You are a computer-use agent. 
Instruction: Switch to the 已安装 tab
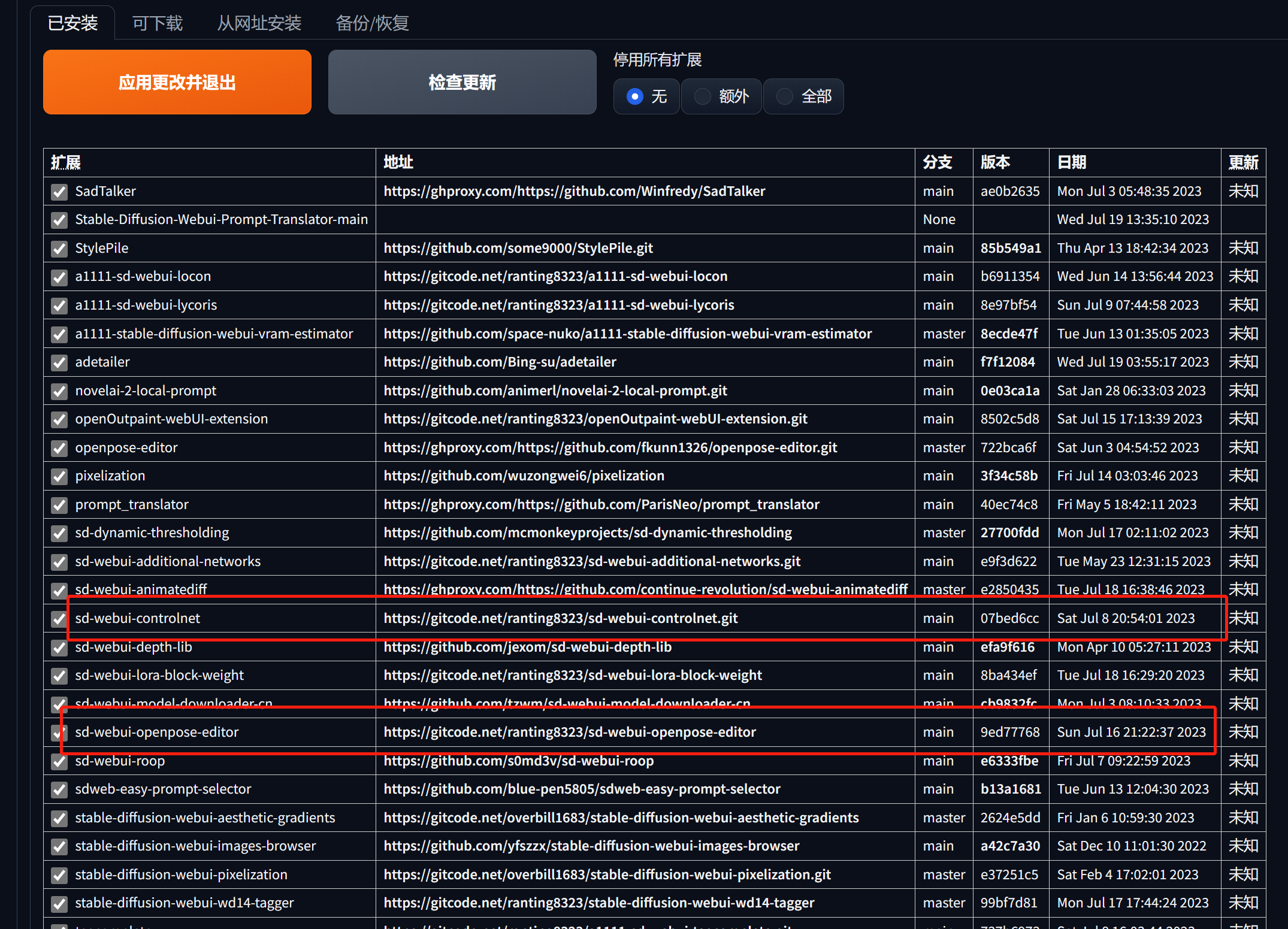72,23
